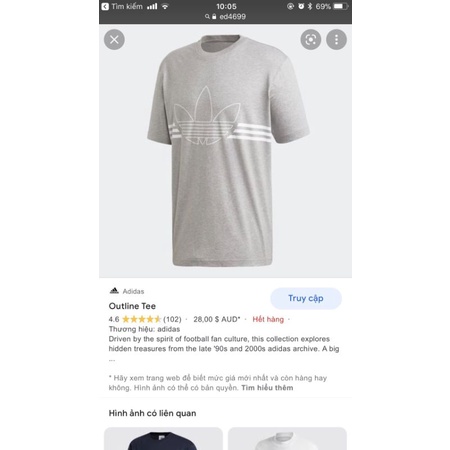
Task: Tap the Adidas source name
Action: click(133, 291)
